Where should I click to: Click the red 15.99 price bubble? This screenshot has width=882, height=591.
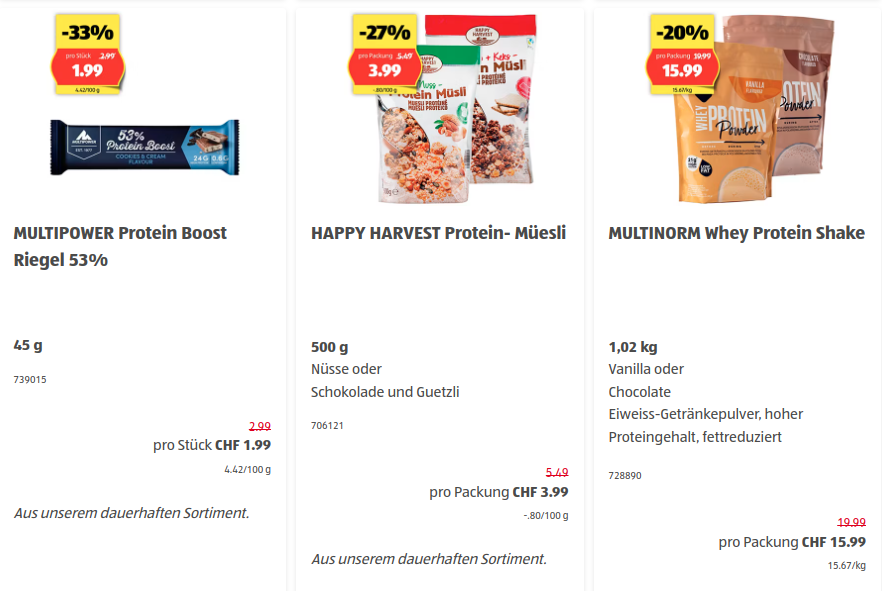(x=681, y=68)
